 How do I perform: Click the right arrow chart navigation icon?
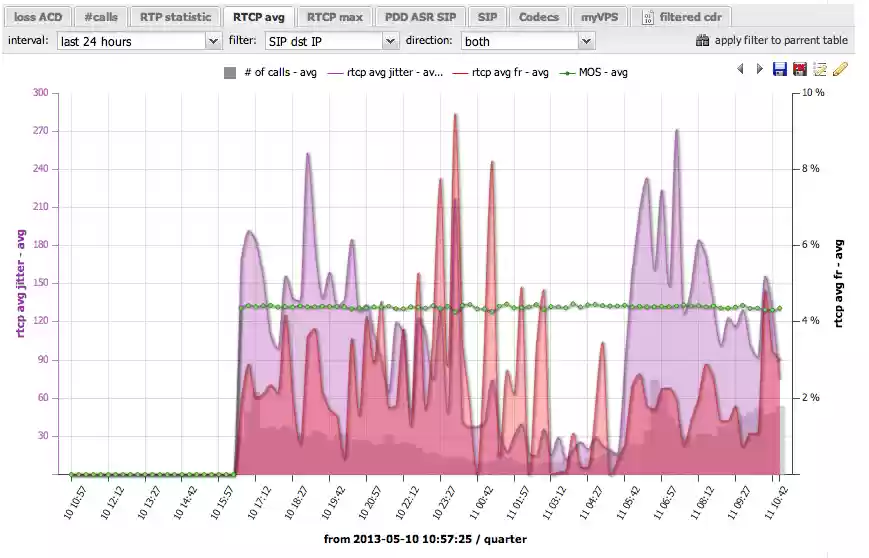[x=760, y=69]
